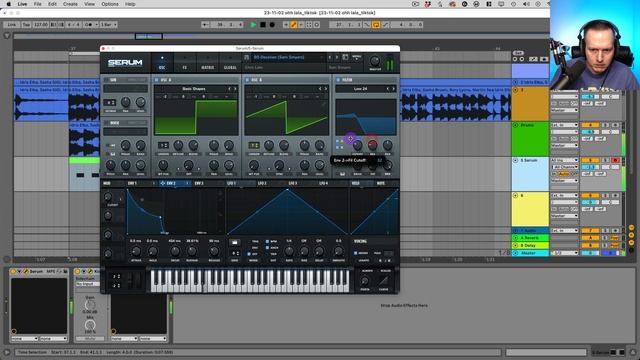640x360 pixels.
Task: Toggle the FILTER enable switch
Action: coord(338,80)
